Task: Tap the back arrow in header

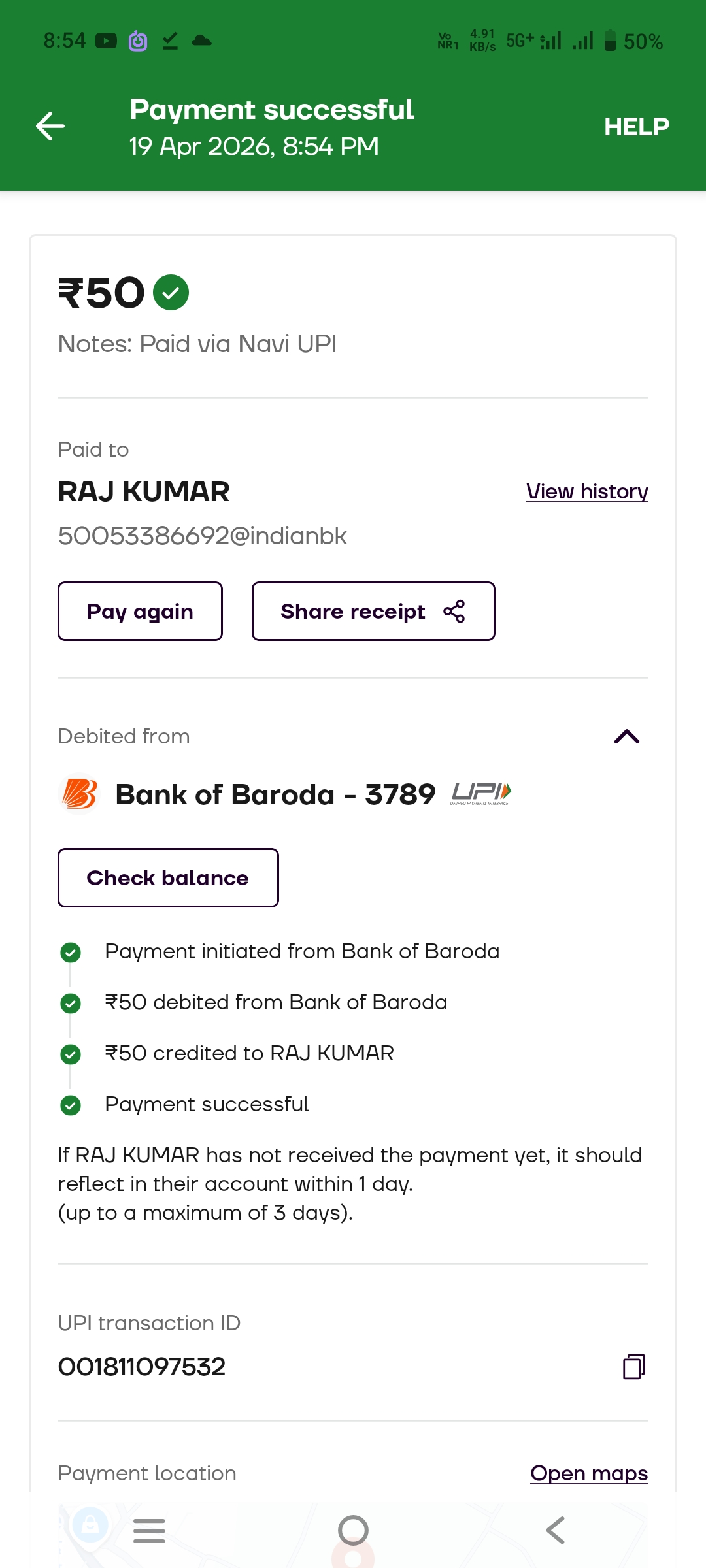Action: tap(50, 126)
